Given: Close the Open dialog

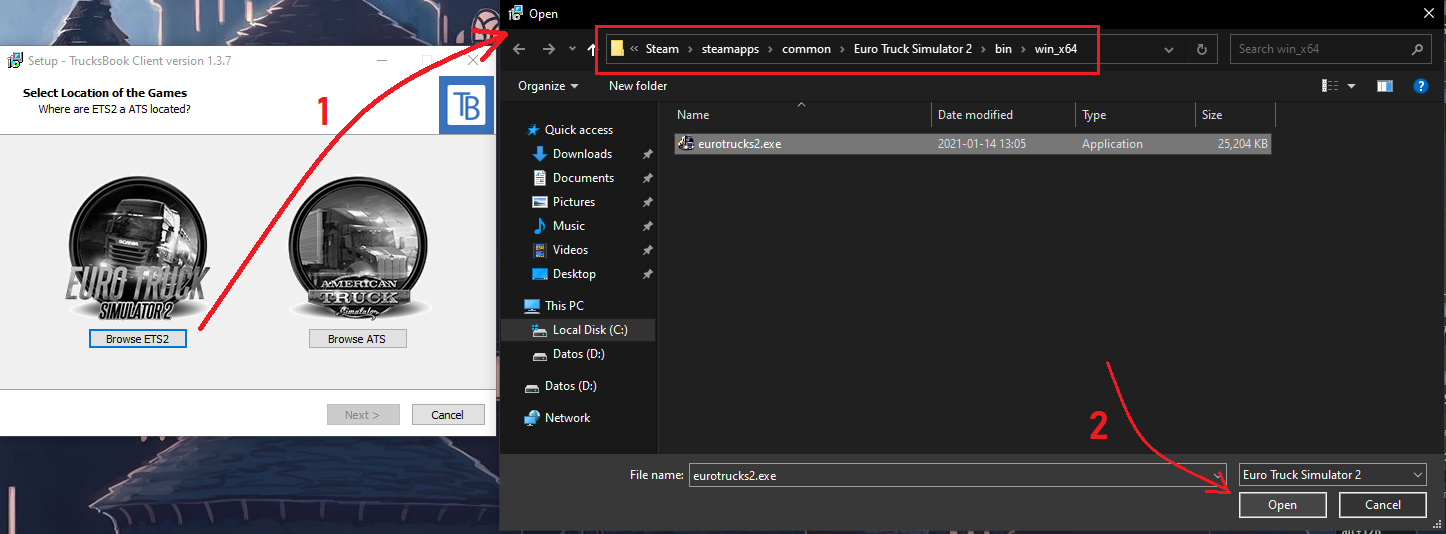Looking at the screenshot, I should pyautogui.click(x=1427, y=14).
